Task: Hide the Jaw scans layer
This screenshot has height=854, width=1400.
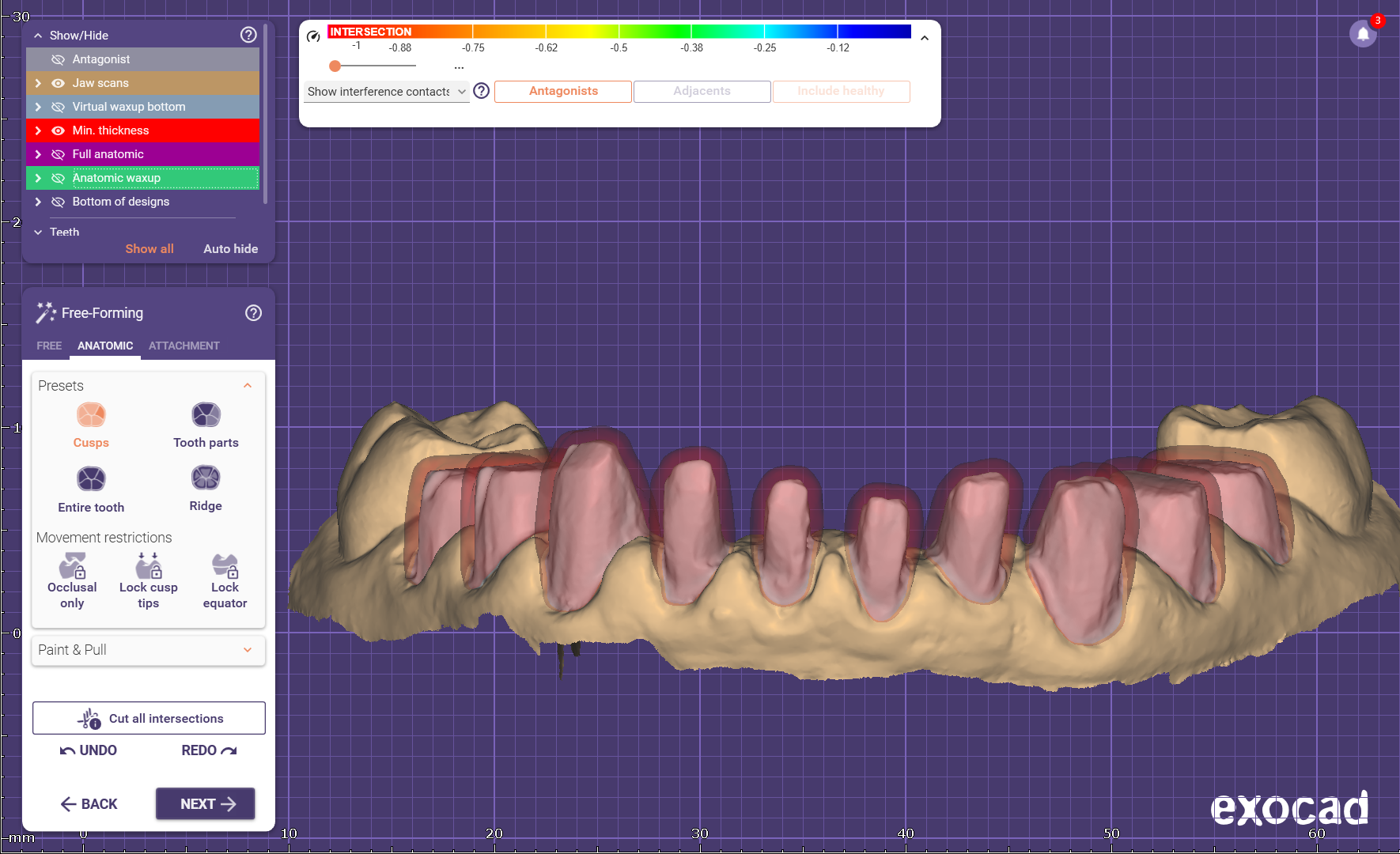Action: click(58, 83)
